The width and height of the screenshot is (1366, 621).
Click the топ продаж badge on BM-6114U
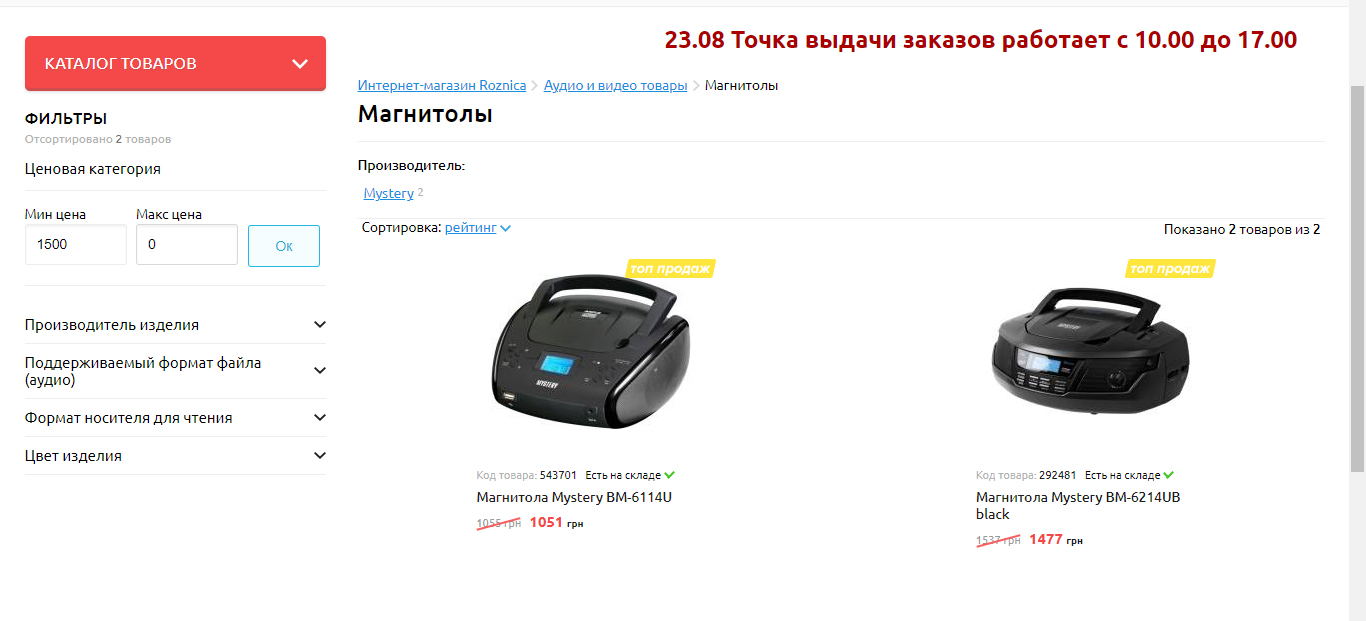click(x=670, y=268)
